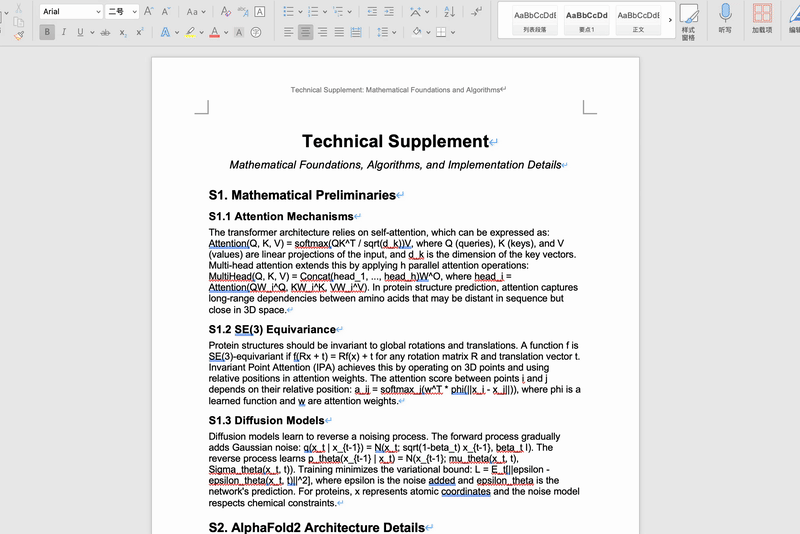
Task: Open the font size dropdown
Action: click(122, 11)
